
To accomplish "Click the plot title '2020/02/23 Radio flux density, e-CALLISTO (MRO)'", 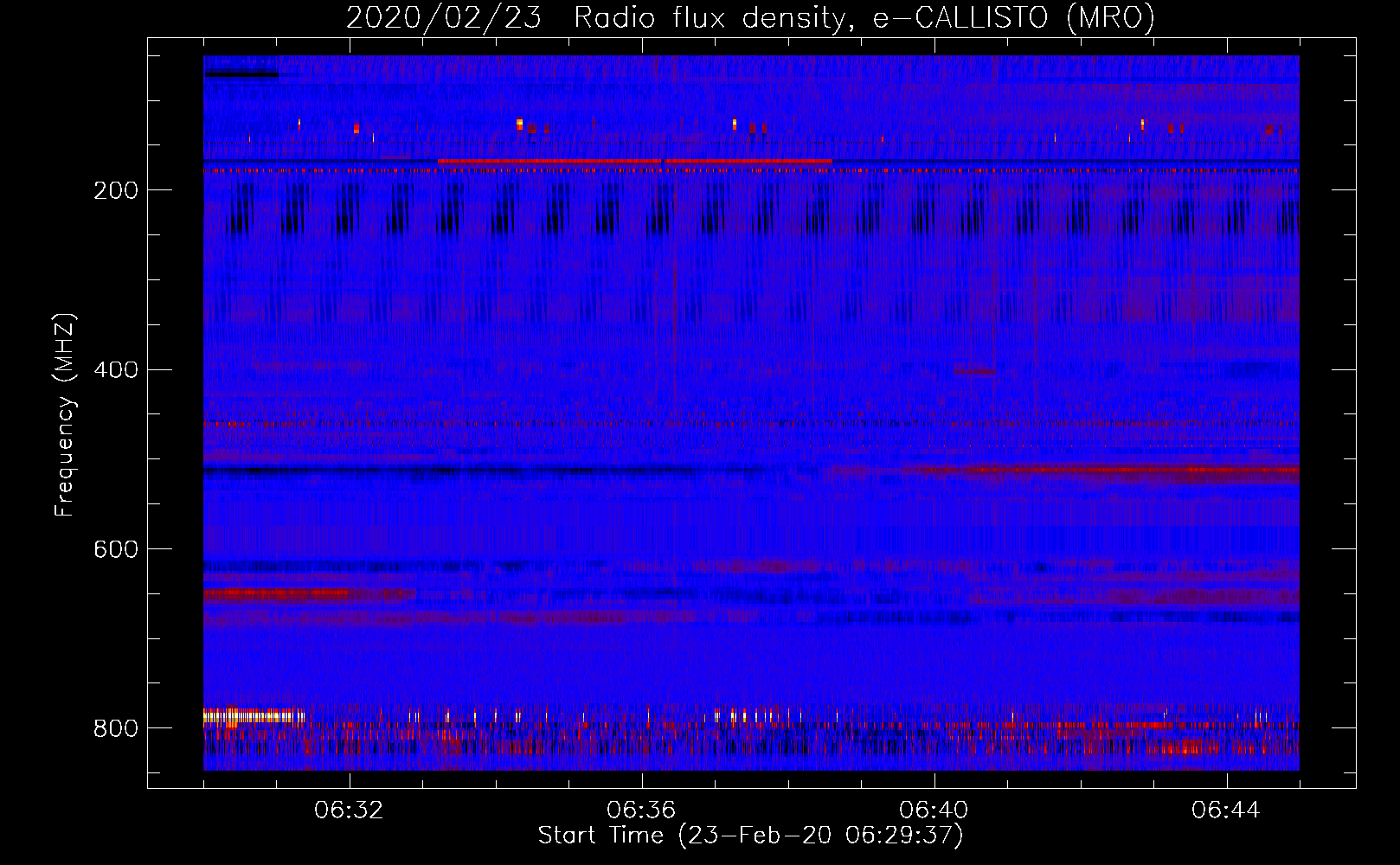I will (x=750, y=17).
